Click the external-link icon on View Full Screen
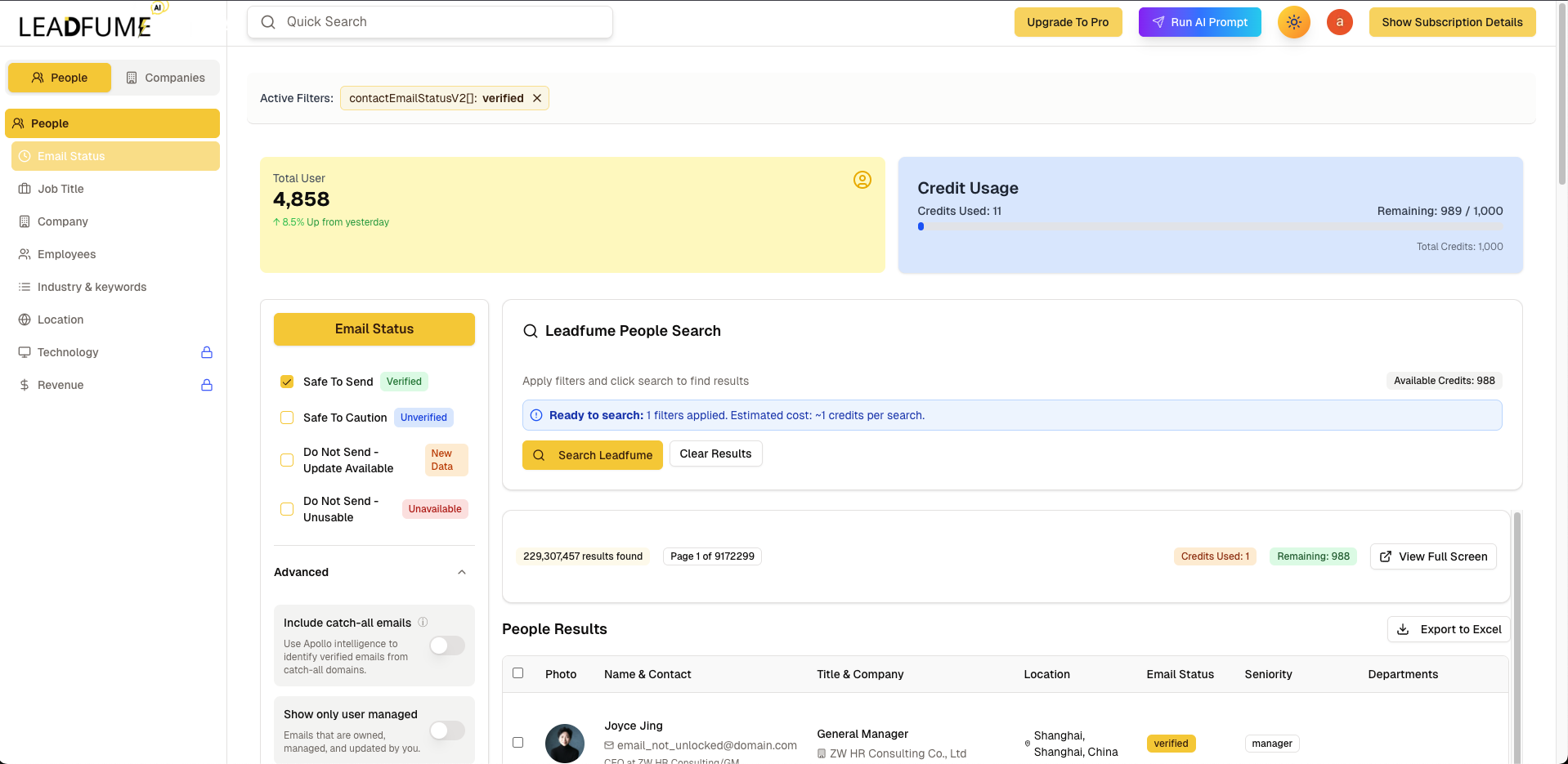The height and width of the screenshot is (764, 1568). coord(1386,556)
